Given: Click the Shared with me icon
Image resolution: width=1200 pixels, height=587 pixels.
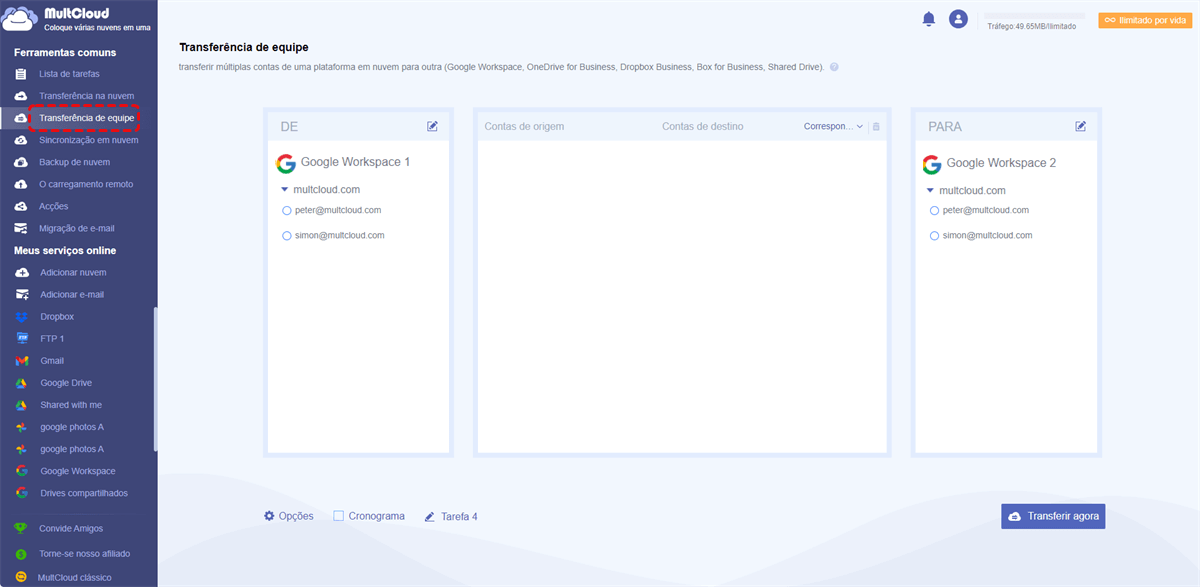Looking at the screenshot, I should (21, 405).
